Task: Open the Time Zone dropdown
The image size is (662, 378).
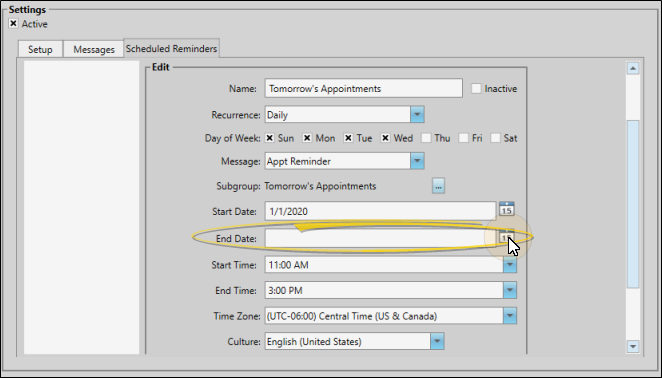Action: coord(510,316)
